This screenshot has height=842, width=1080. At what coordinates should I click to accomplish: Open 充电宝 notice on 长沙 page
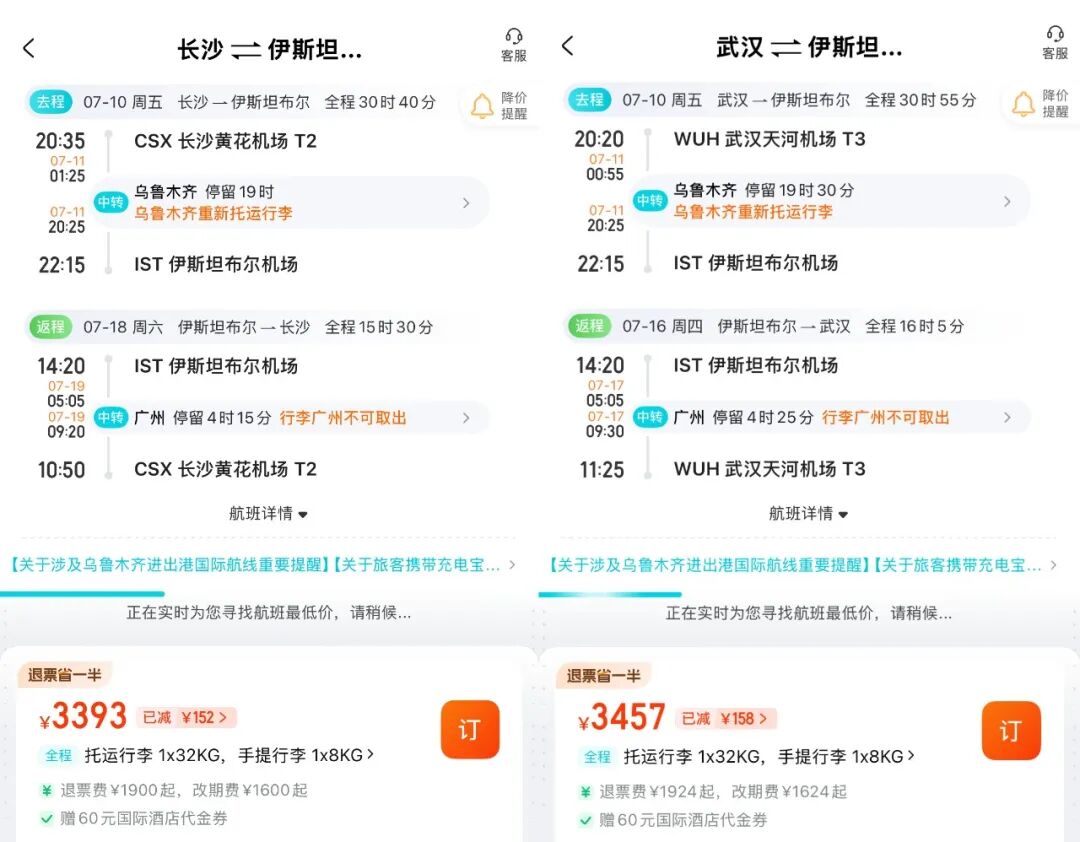point(417,565)
